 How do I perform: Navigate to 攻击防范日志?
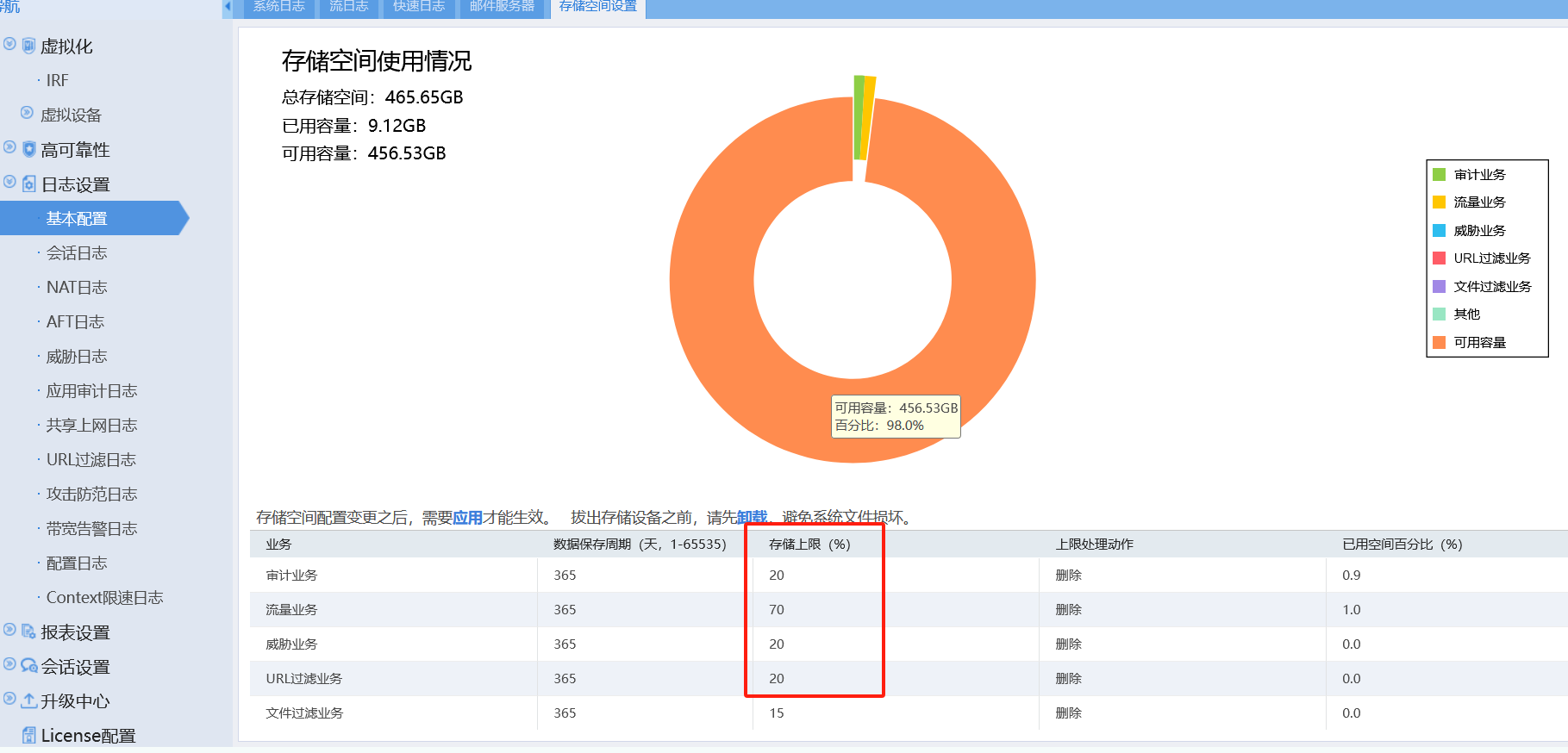pyautogui.click(x=92, y=494)
